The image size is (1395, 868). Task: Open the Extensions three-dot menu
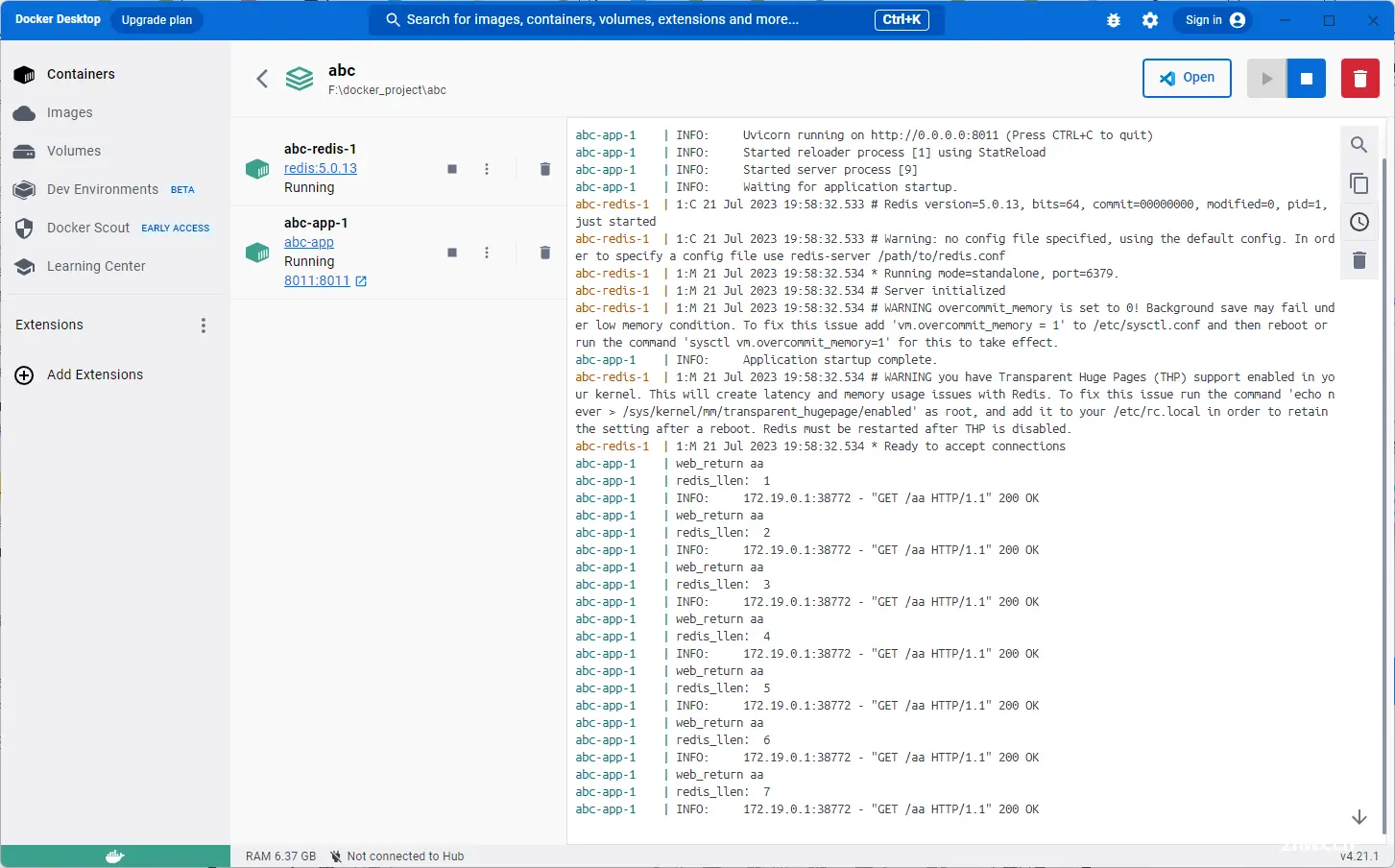[x=203, y=325]
